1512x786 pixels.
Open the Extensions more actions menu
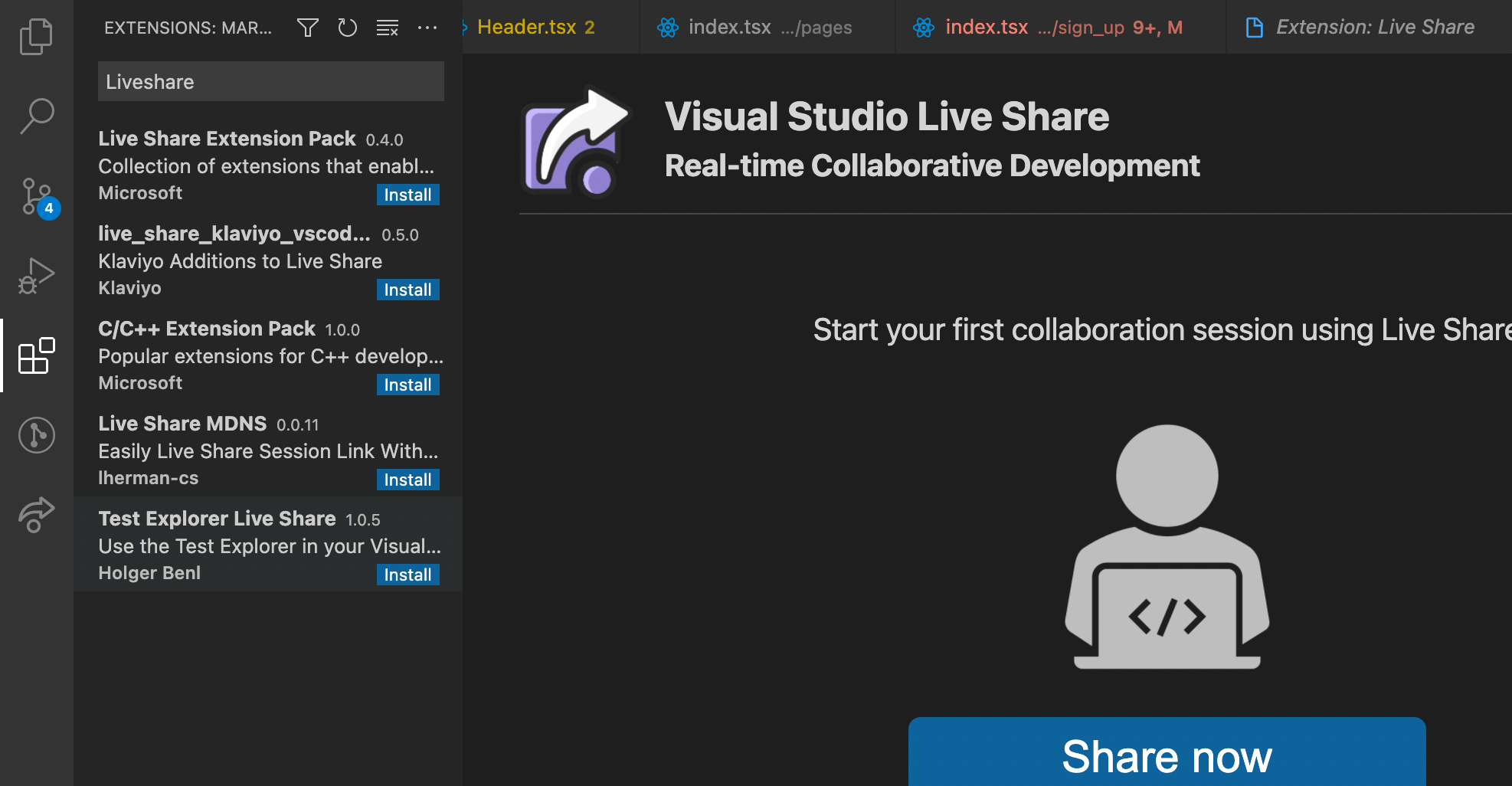tap(427, 28)
